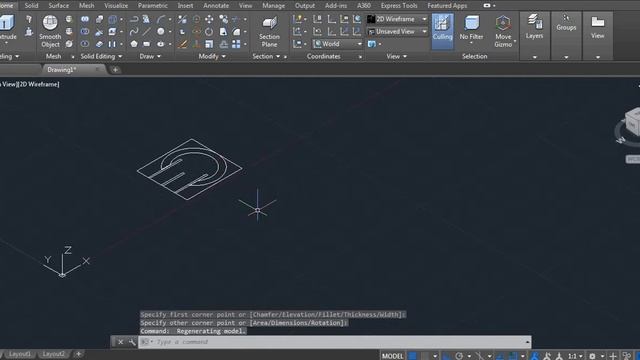Switch to the Layout2 tab
Viewport: 640px width, 360px height.
click(53, 354)
